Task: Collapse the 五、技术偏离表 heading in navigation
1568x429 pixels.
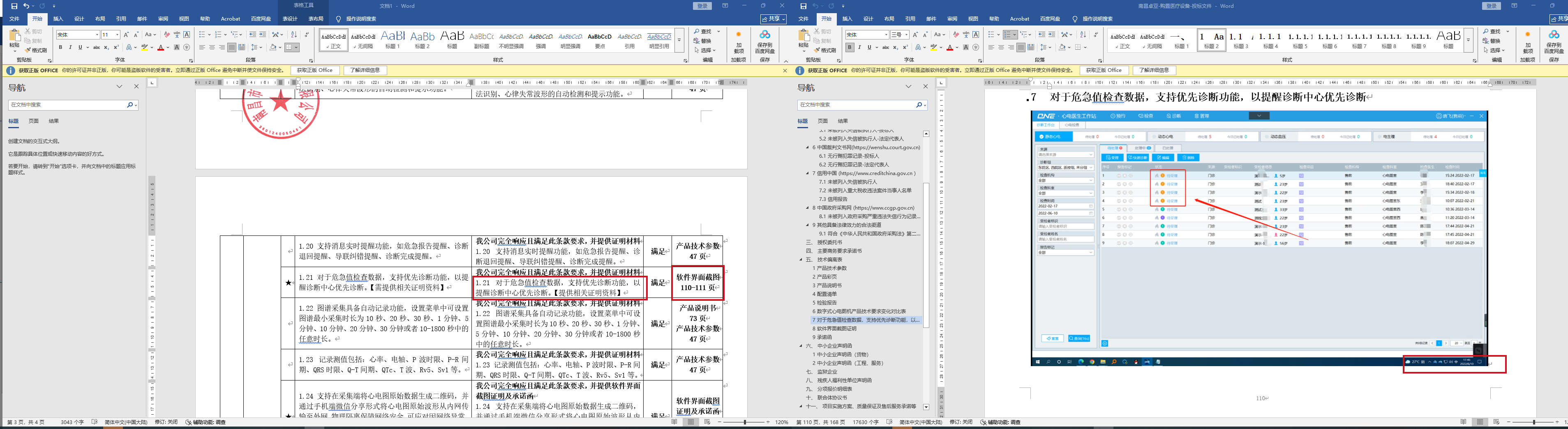Action: (801, 260)
